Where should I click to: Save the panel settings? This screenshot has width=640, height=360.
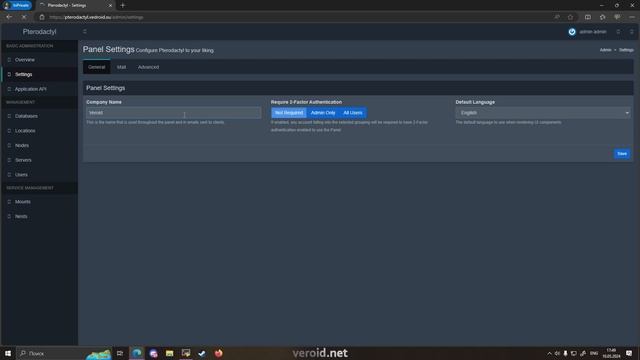[x=622, y=153]
